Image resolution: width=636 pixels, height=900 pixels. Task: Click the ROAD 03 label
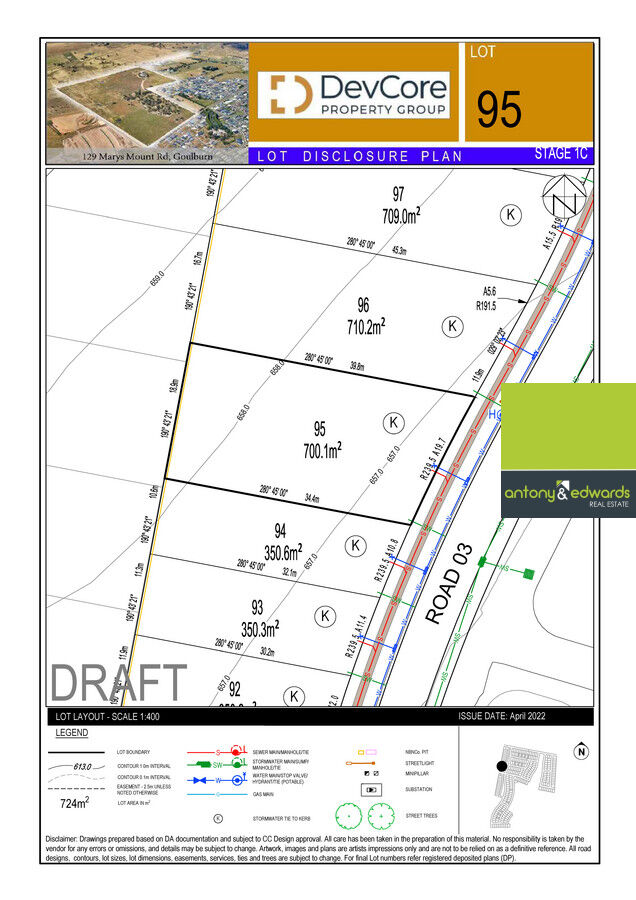(x=450, y=583)
